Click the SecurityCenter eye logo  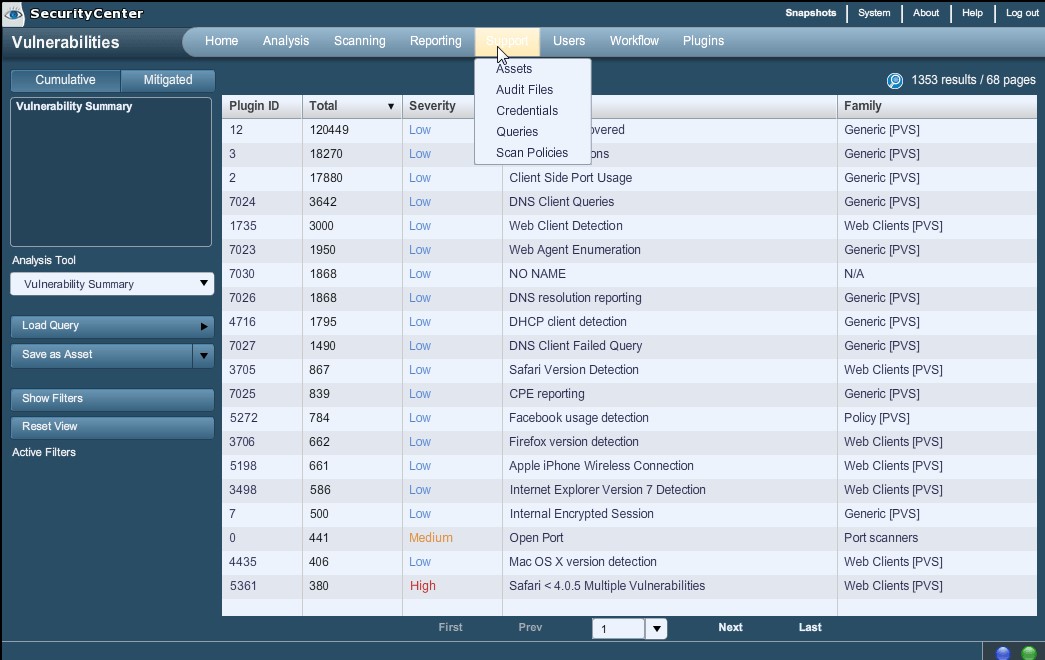click(13, 14)
